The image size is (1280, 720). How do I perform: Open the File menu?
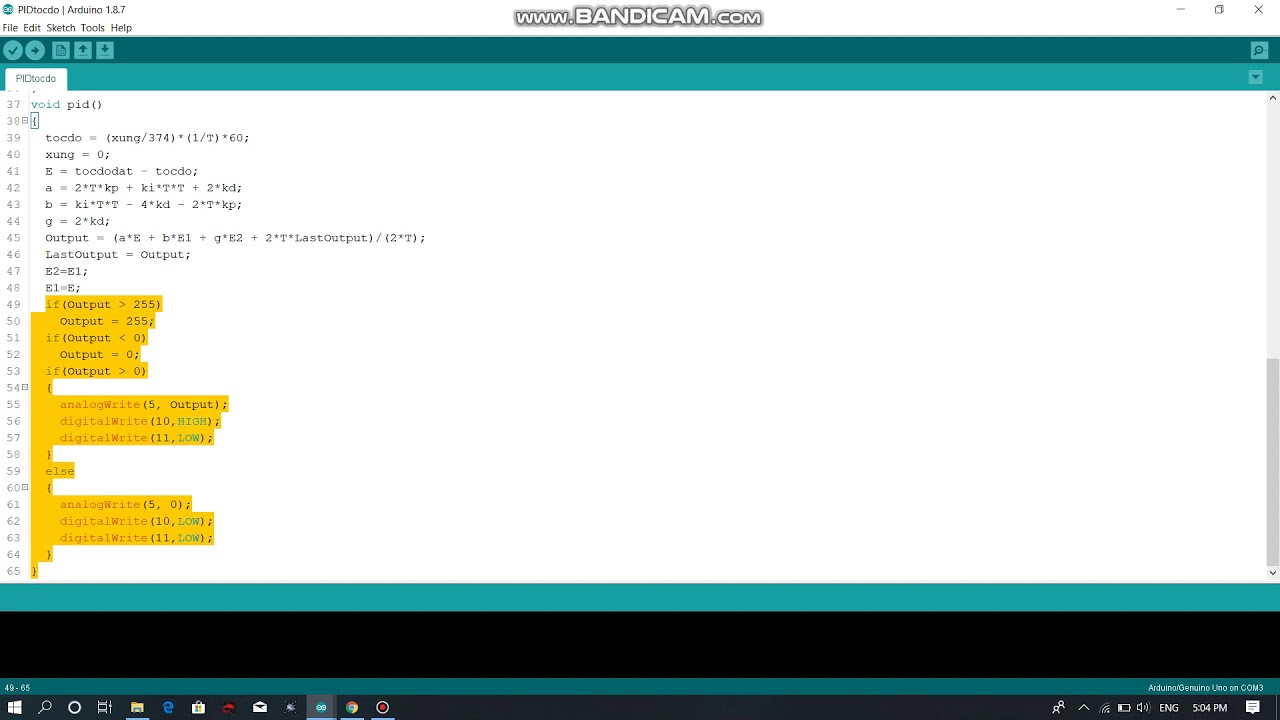click(x=10, y=28)
